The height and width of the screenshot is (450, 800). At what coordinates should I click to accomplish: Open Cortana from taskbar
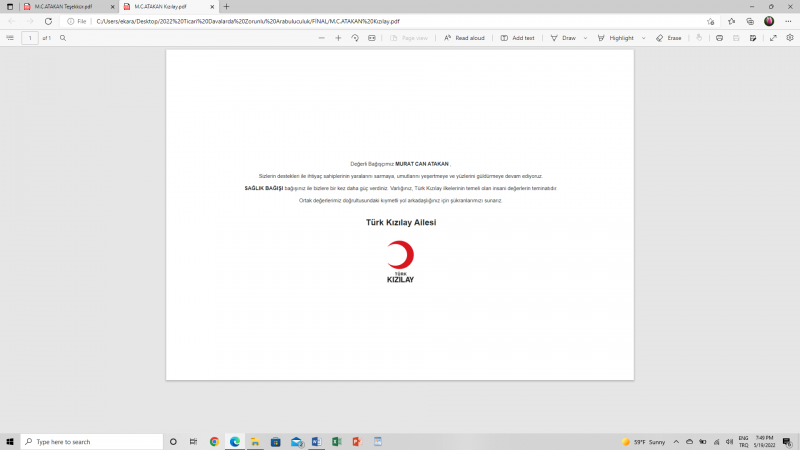[x=173, y=442]
